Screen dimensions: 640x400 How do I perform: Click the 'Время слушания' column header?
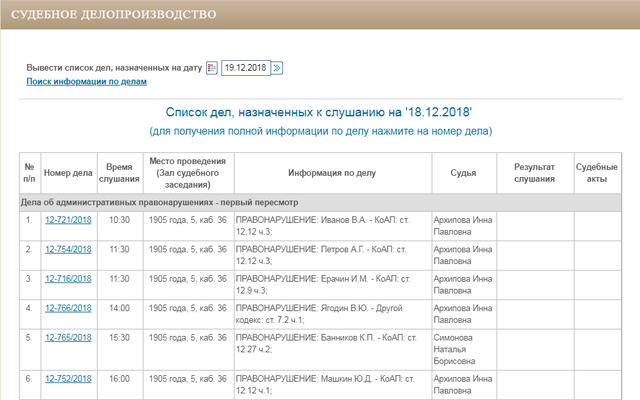click(x=119, y=173)
